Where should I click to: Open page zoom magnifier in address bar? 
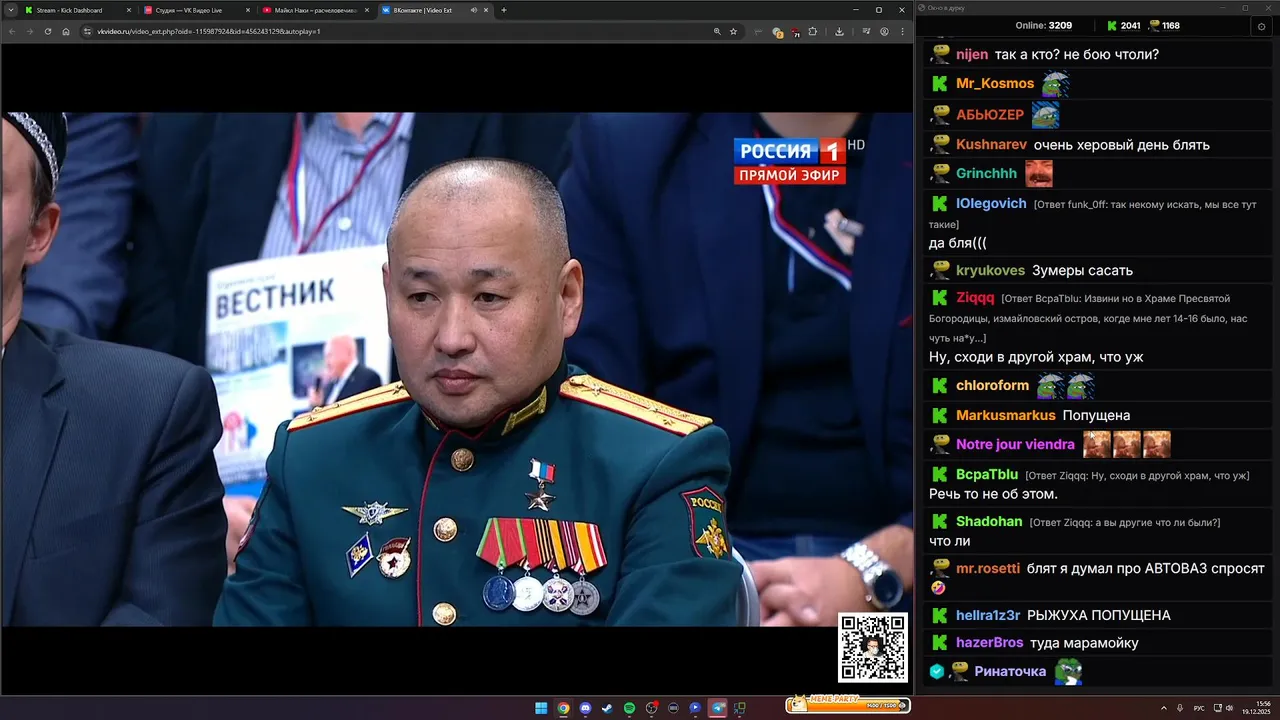click(717, 31)
